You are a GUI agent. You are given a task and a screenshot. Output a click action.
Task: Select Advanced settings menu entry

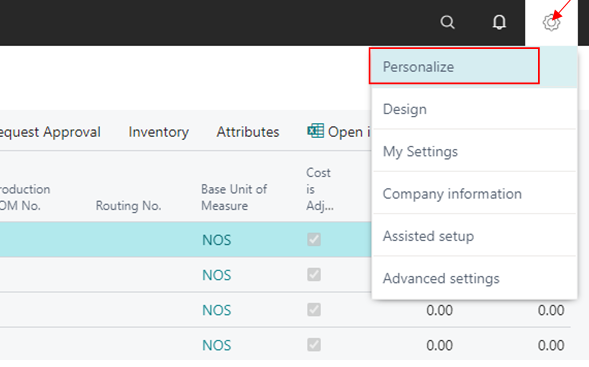(474, 278)
